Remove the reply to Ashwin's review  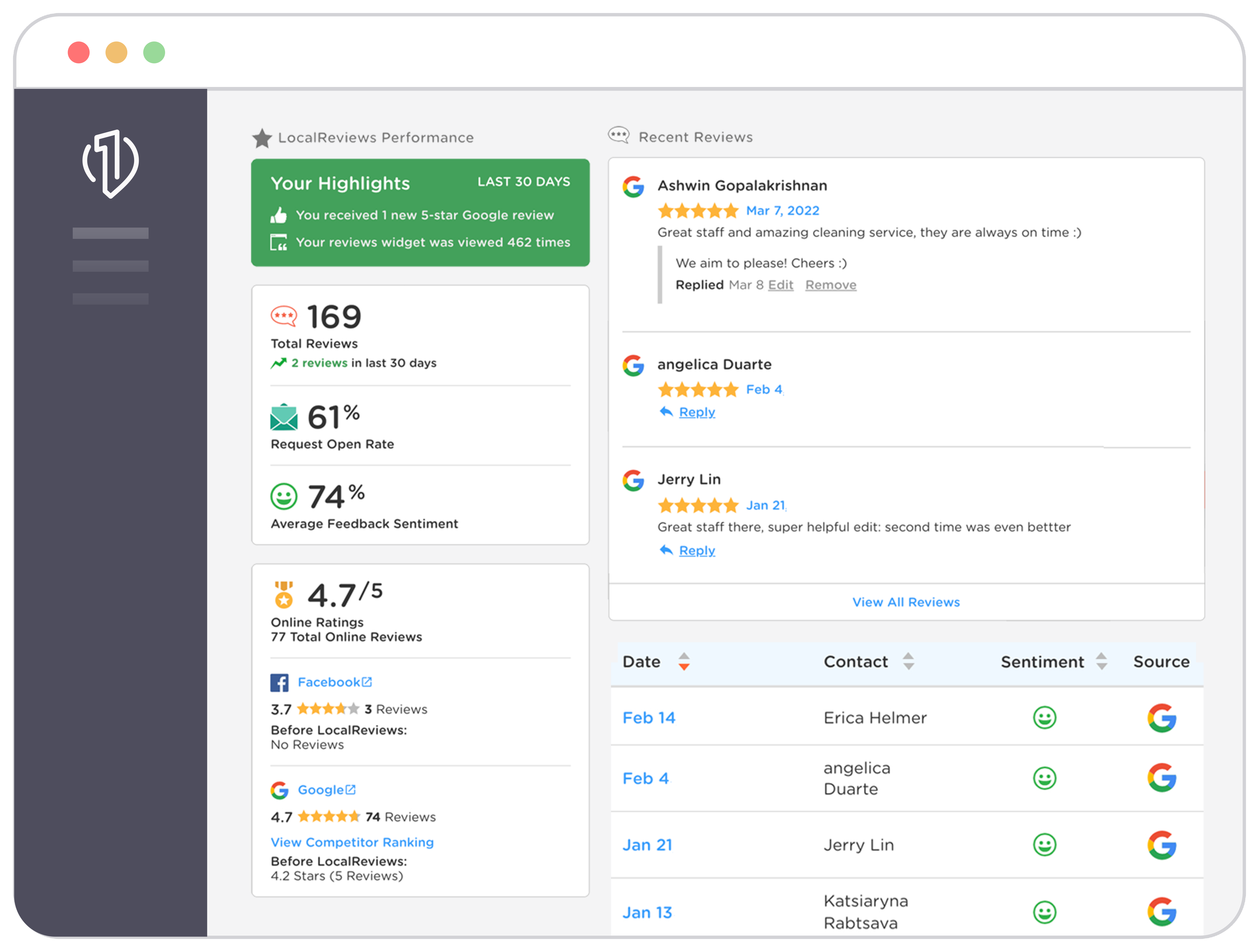tap(830, 285)
